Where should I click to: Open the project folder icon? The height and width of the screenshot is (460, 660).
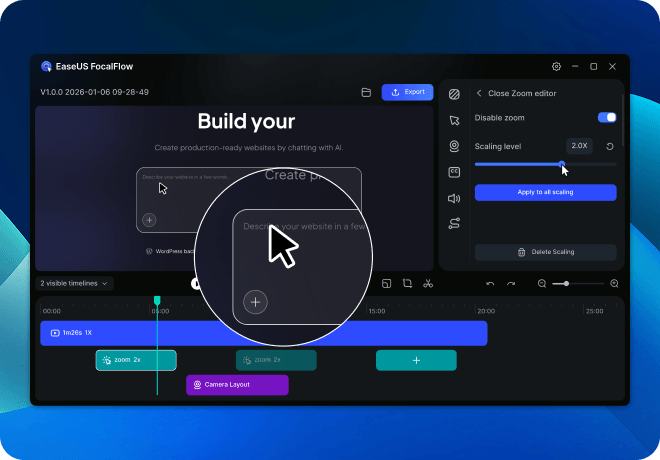[367, 92]
